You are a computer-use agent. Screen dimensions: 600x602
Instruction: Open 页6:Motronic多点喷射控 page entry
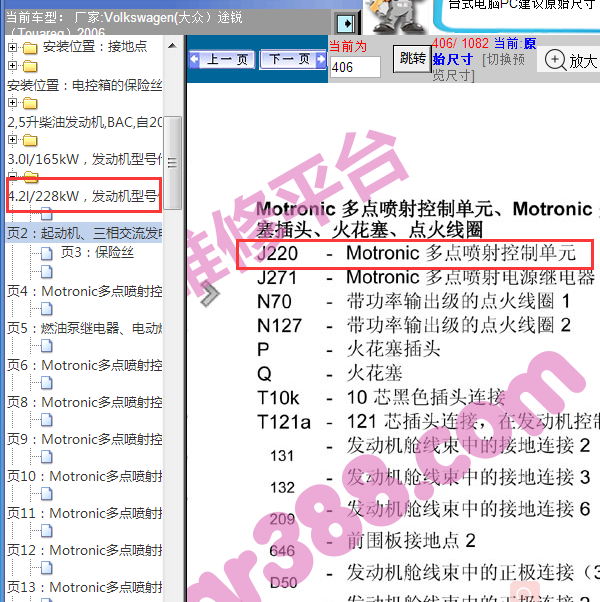pos(84,365)
